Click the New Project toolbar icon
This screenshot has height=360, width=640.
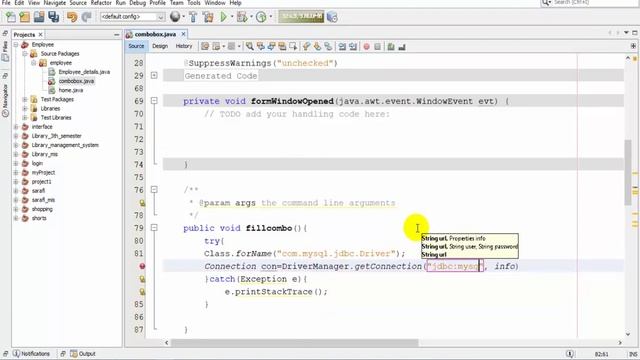(x=24, y=17)
